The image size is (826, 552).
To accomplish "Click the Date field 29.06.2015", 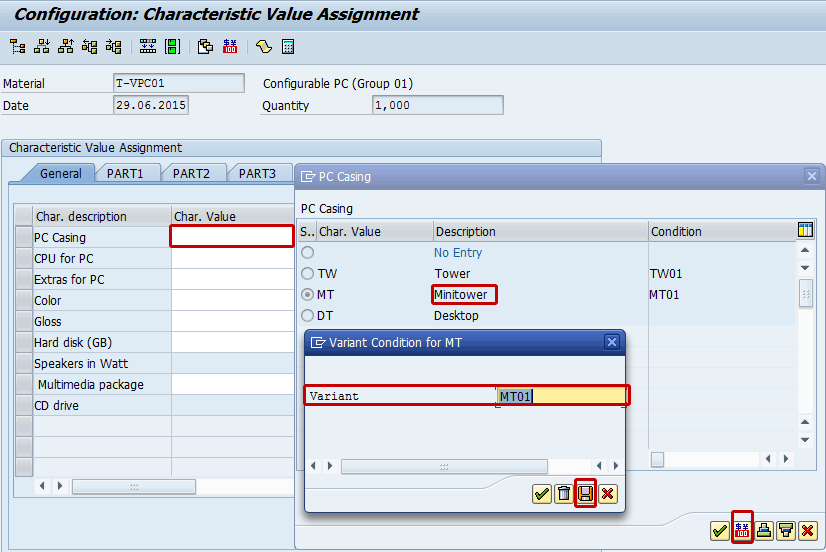I will coord(151,105).
